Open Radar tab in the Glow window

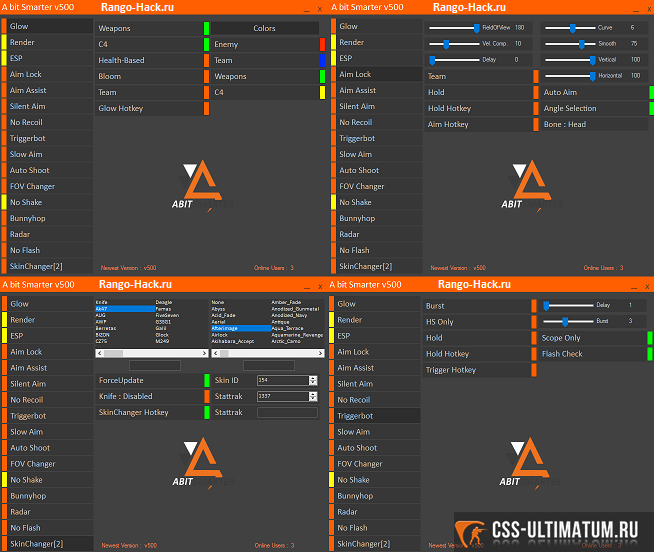point(47,234)
